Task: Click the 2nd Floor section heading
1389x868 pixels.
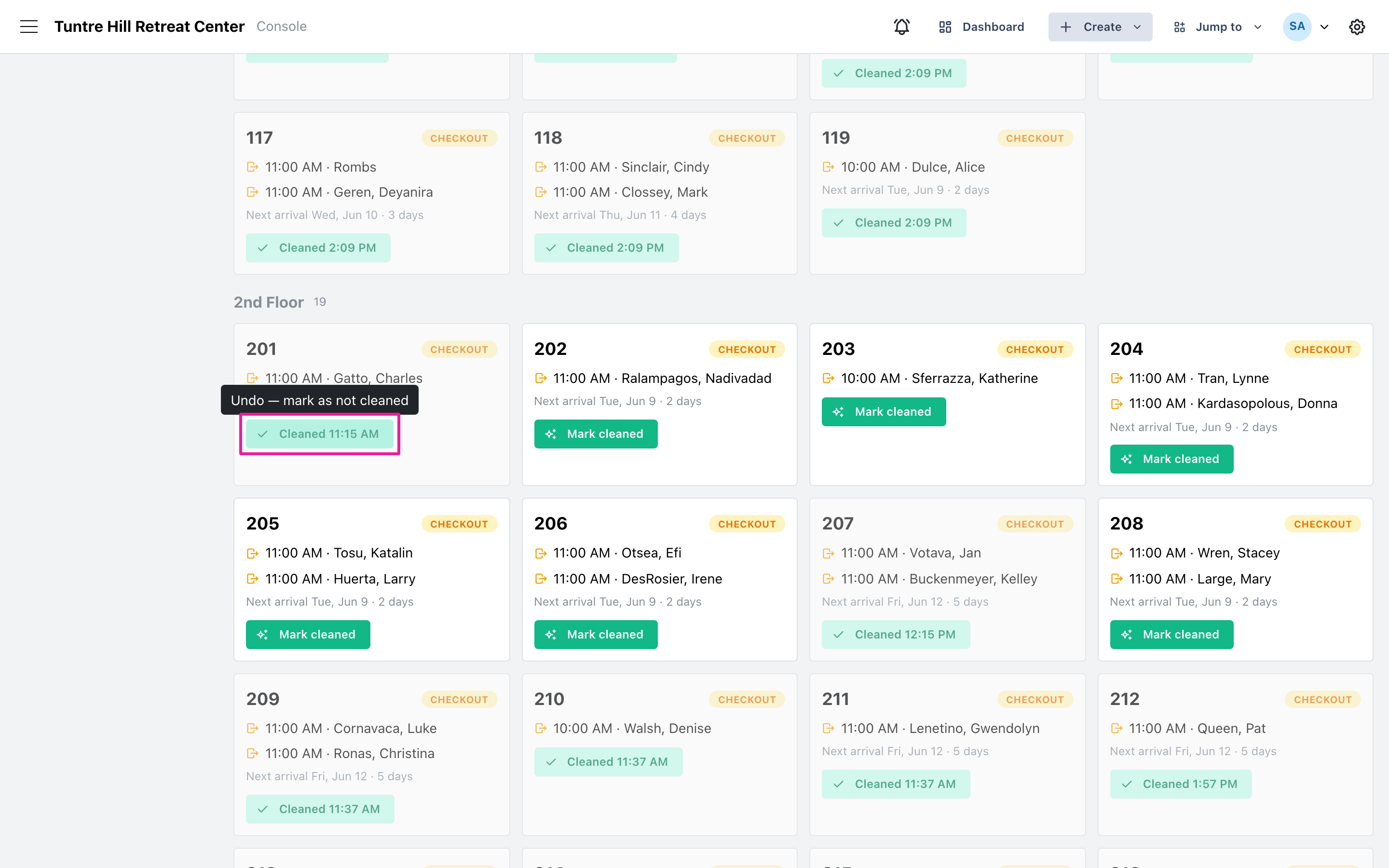Action: 269,302
